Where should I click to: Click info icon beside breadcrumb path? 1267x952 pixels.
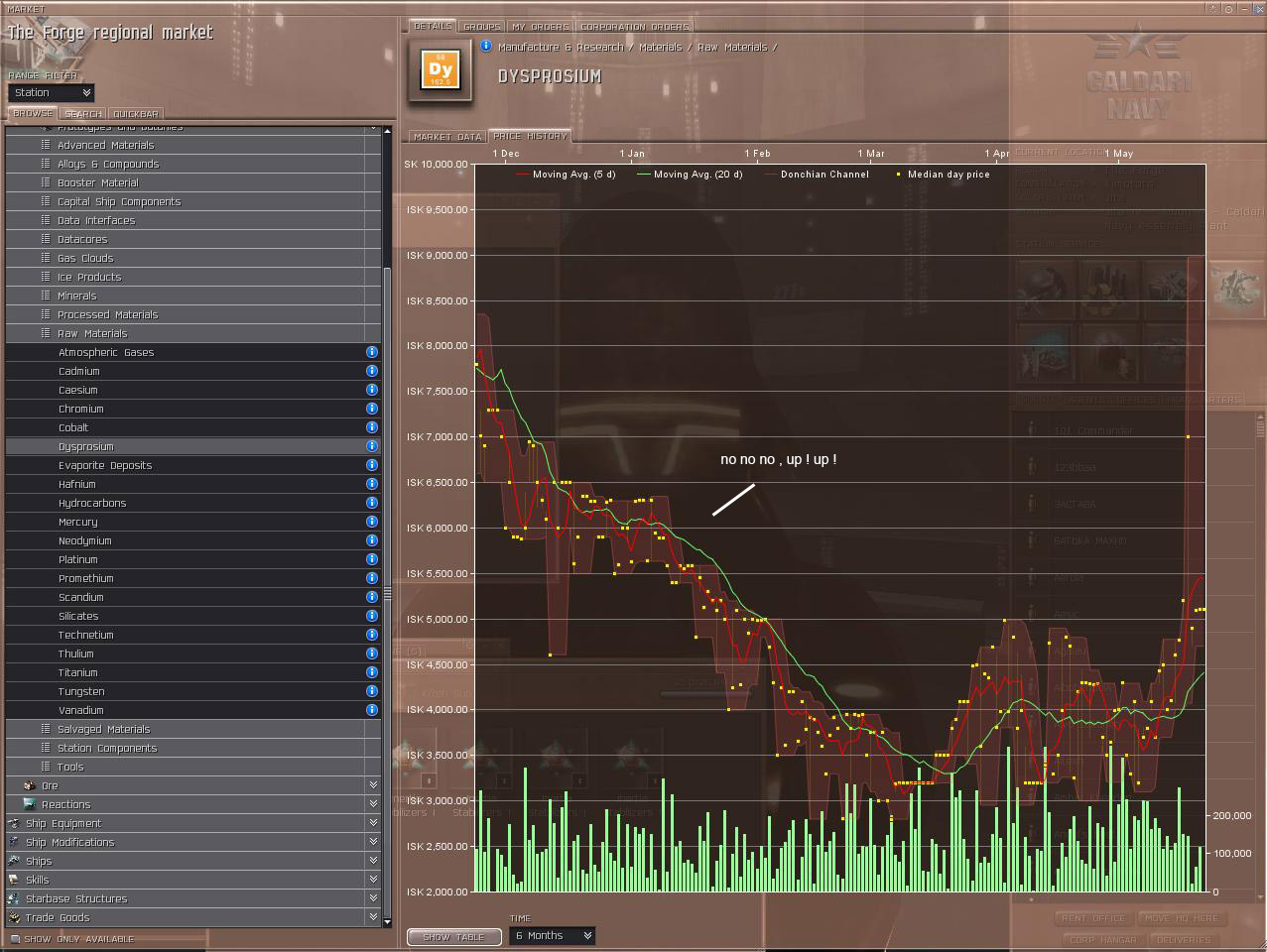[x=486, y=46]
